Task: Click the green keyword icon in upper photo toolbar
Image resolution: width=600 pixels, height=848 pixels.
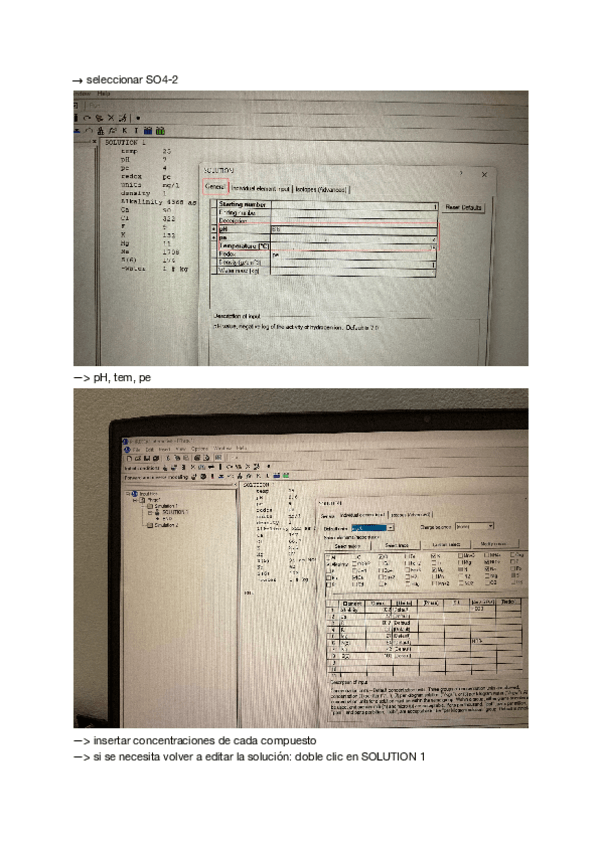Action: point(160,130)
